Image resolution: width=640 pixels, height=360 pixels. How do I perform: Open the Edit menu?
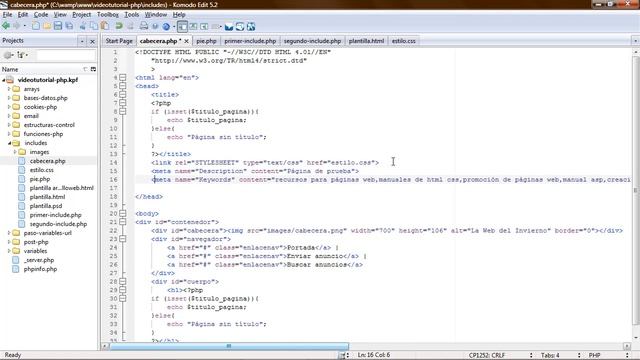point(23,14)
